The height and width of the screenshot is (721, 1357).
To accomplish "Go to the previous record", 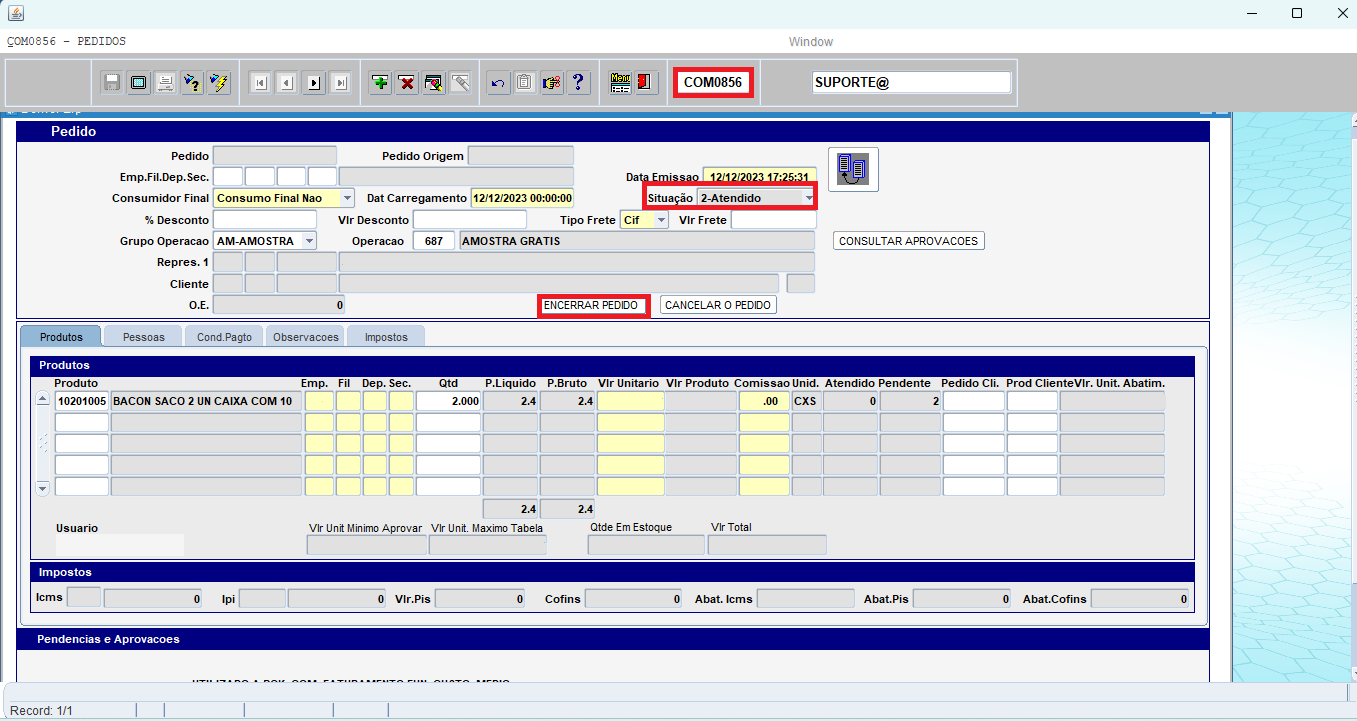I will 287,83.
